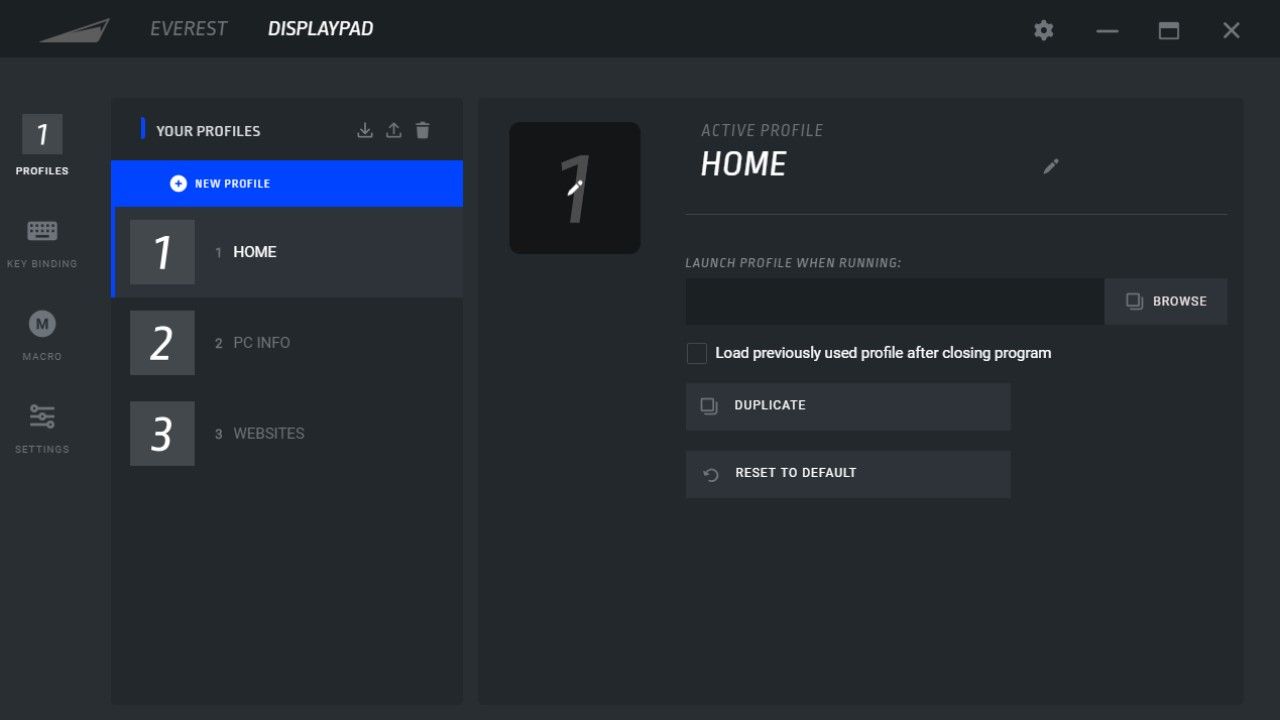The image size is (1280, 720).
Task: Edit profile name with pencil icon
Action: click(1051, 166)
